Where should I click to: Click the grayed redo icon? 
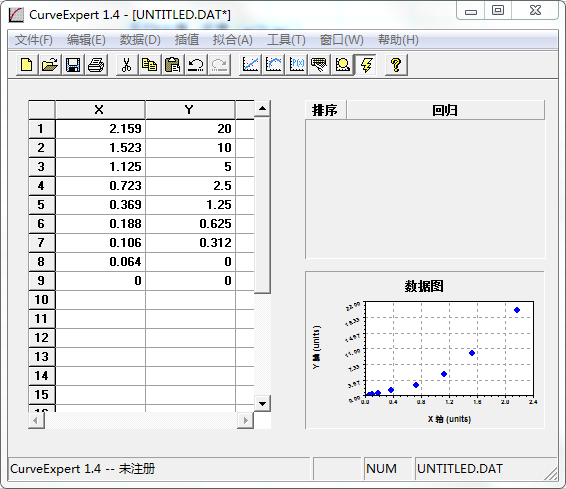(x=219, y=65)
